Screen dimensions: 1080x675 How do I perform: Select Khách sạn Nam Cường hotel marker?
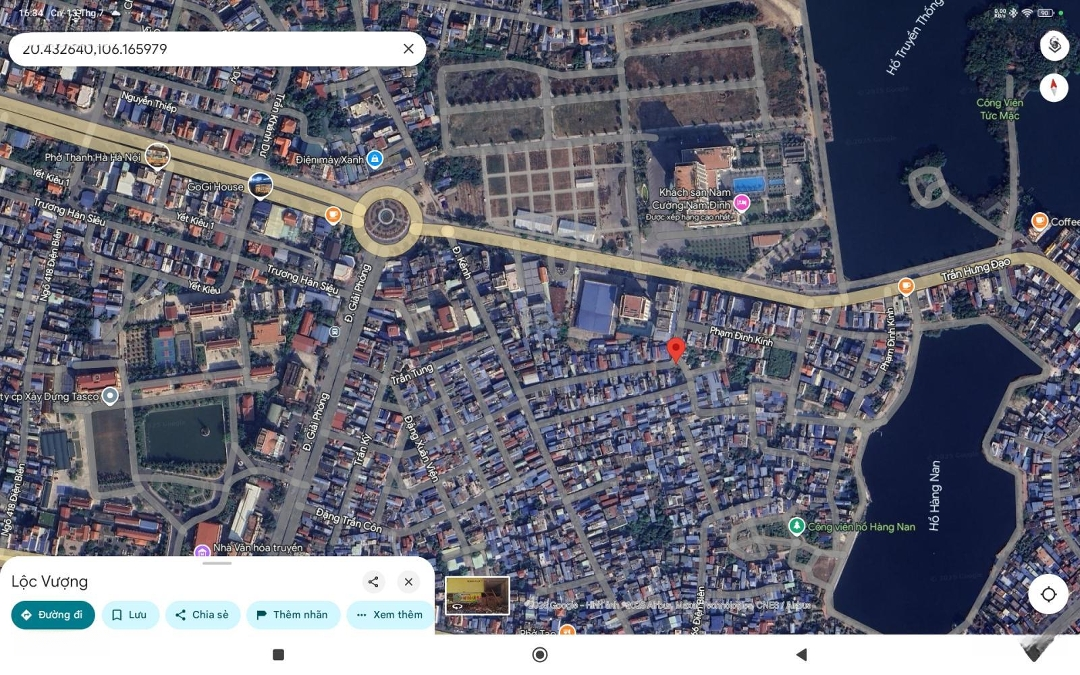(x=741, y=203)
